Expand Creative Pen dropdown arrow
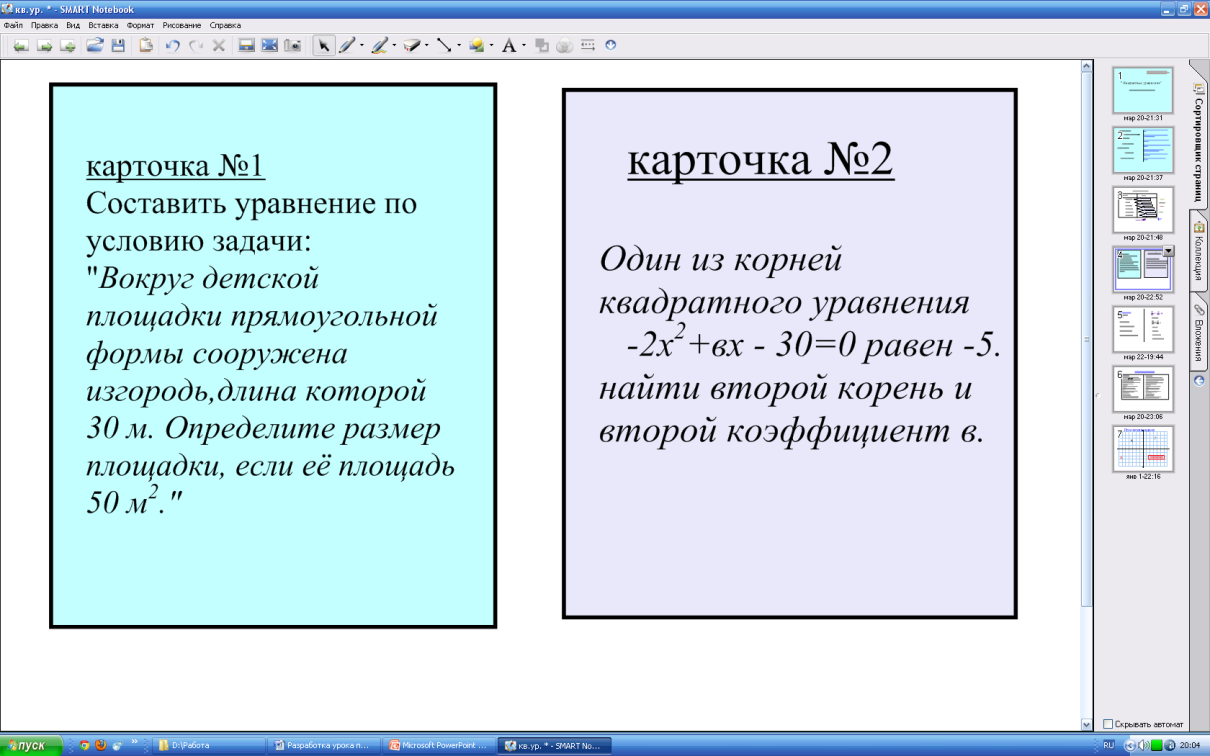The width and height of the screenshot is (1210, 756). [394, 45]
